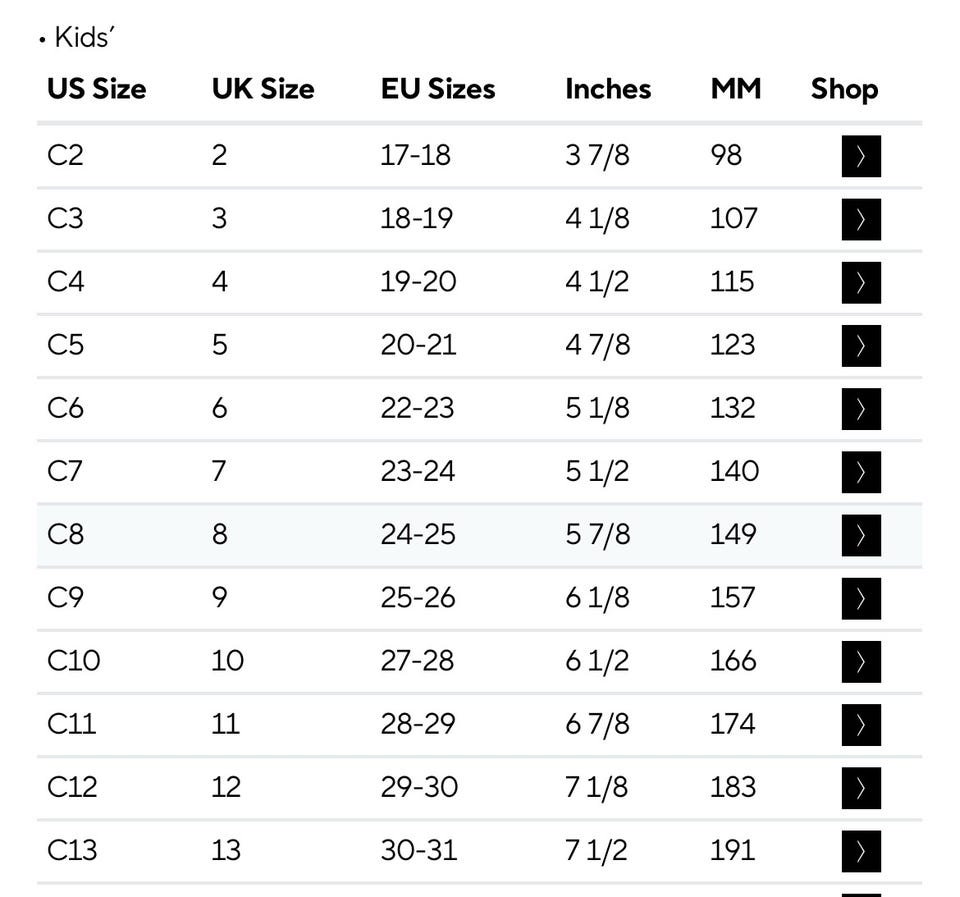
Task: Click the Inches column header
Action: coord(608,89)
